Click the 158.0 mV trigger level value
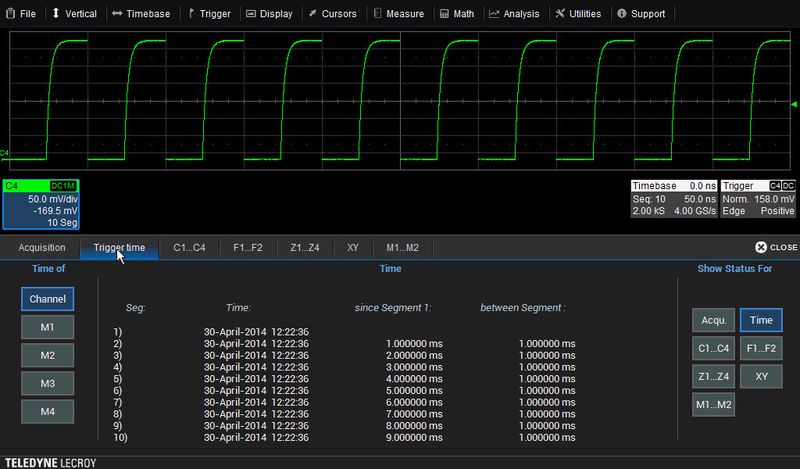Viewport: 800px width, 469px height. (x=774, y=199)
